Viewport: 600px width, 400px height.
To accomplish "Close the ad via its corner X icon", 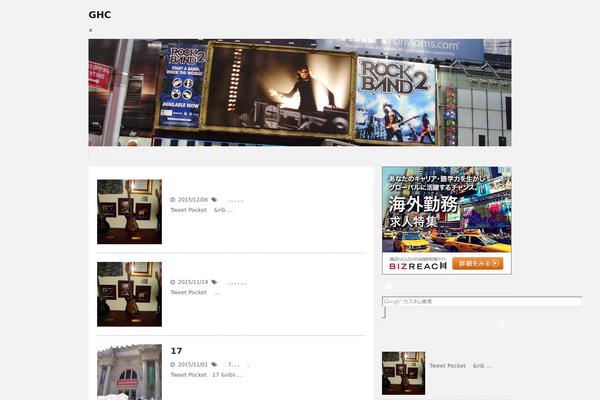I will (x=508, y=170).
